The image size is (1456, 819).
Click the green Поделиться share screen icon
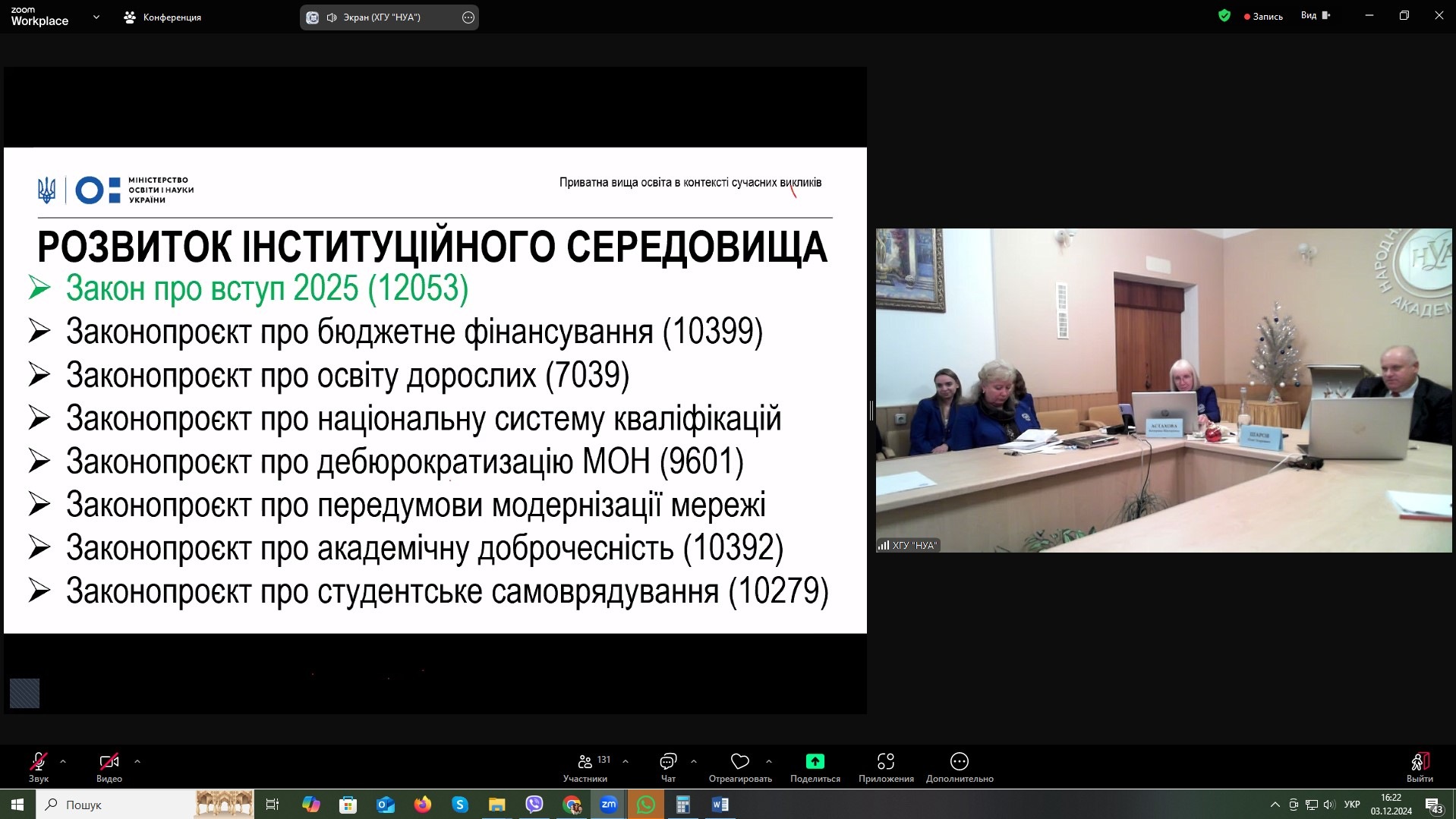pyautogui.click(x=815, y=761)
